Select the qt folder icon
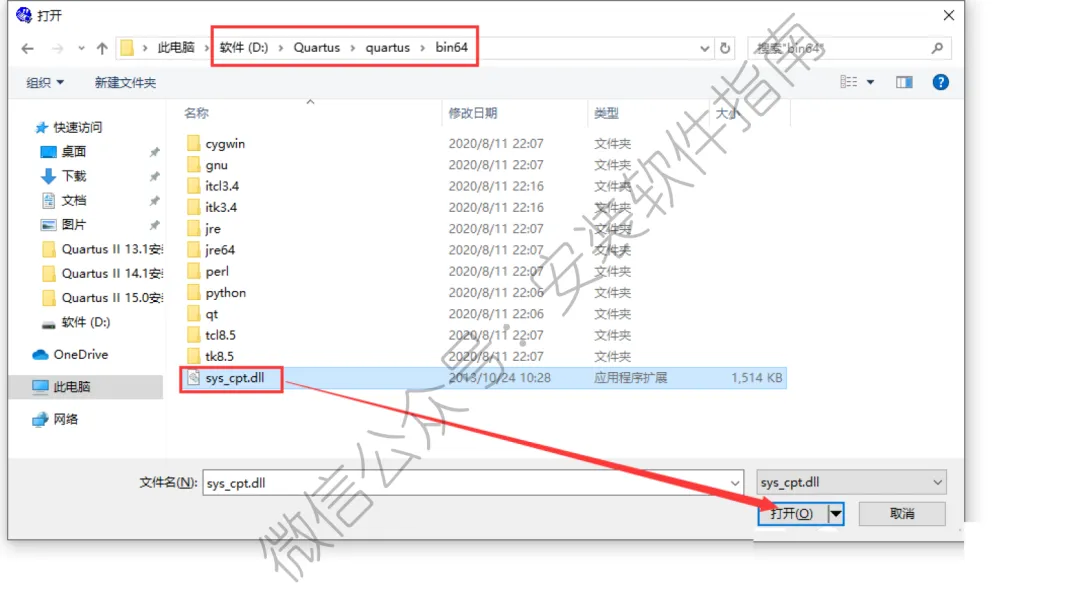The width and height of the screenshot is (1080, 593). point(194,314)
